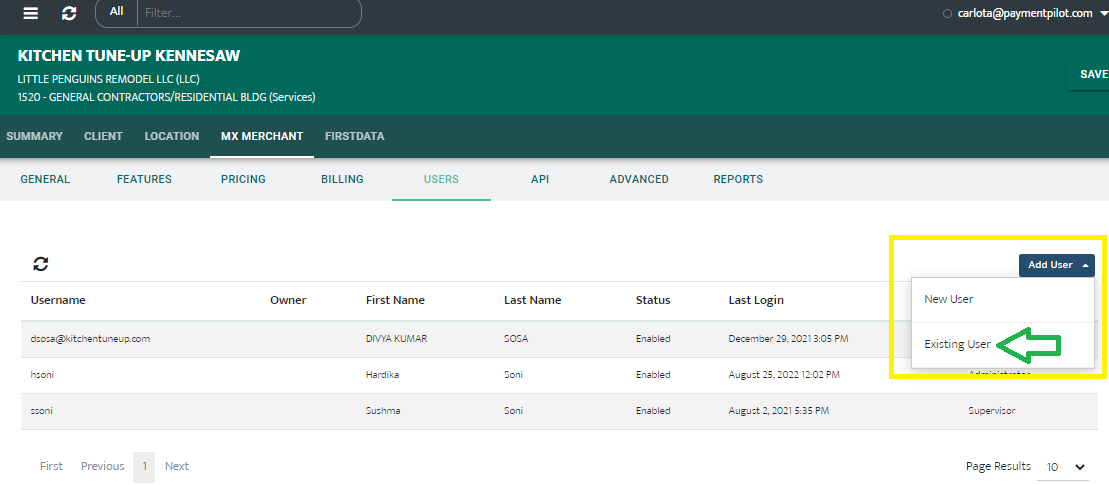Select Existing User from the menu

coord(957,344)
